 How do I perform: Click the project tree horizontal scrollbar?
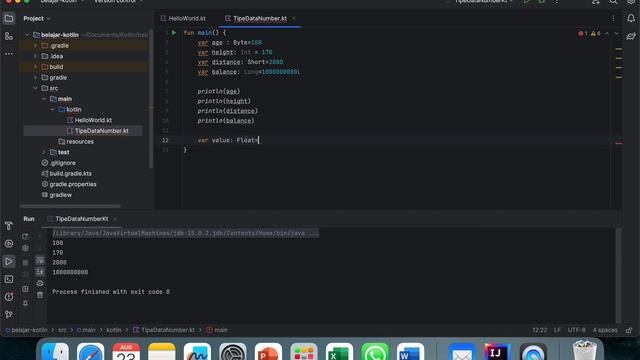(x=70, y=207)
